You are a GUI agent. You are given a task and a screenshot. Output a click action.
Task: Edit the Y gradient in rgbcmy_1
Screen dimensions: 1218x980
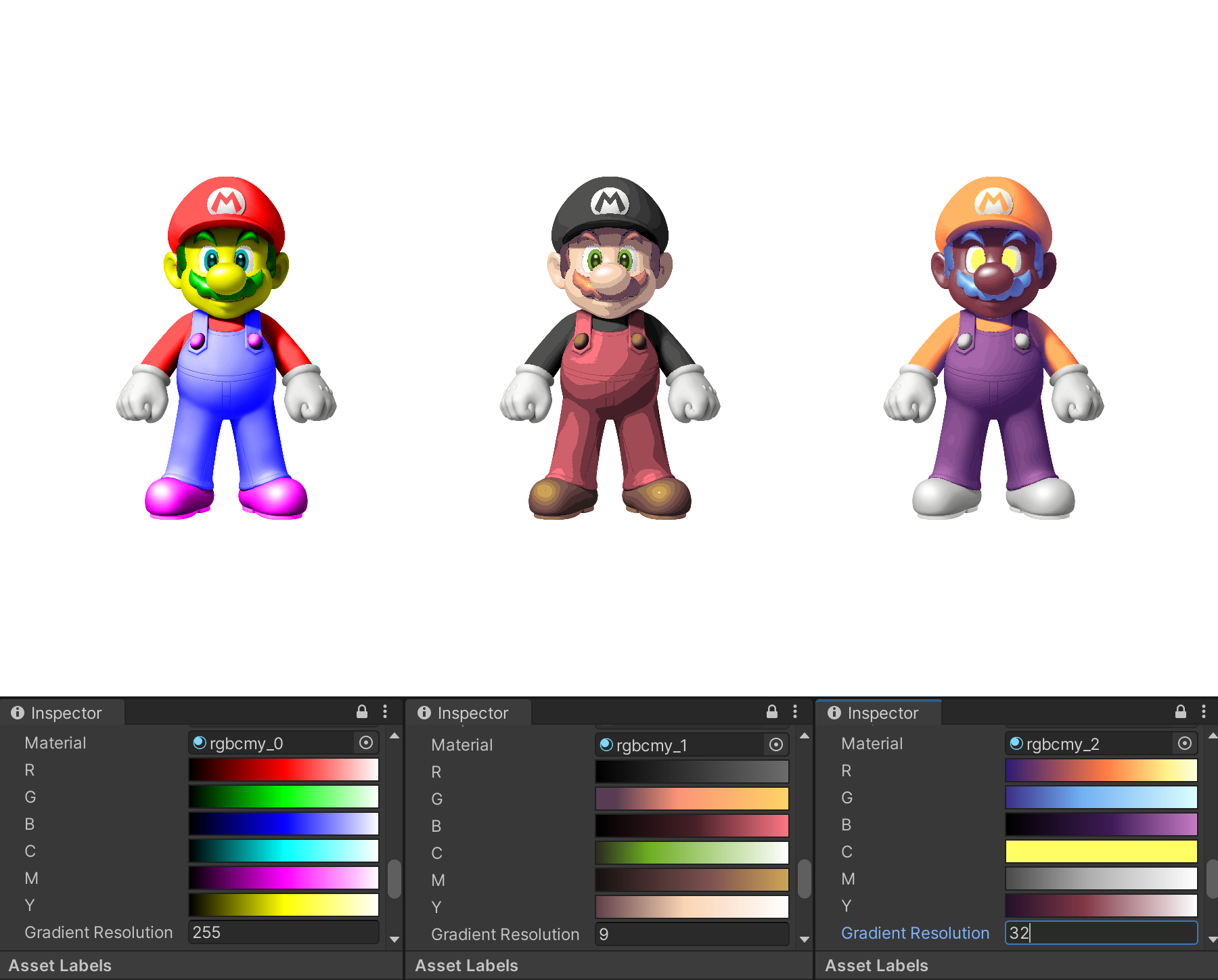pos(692,907)
